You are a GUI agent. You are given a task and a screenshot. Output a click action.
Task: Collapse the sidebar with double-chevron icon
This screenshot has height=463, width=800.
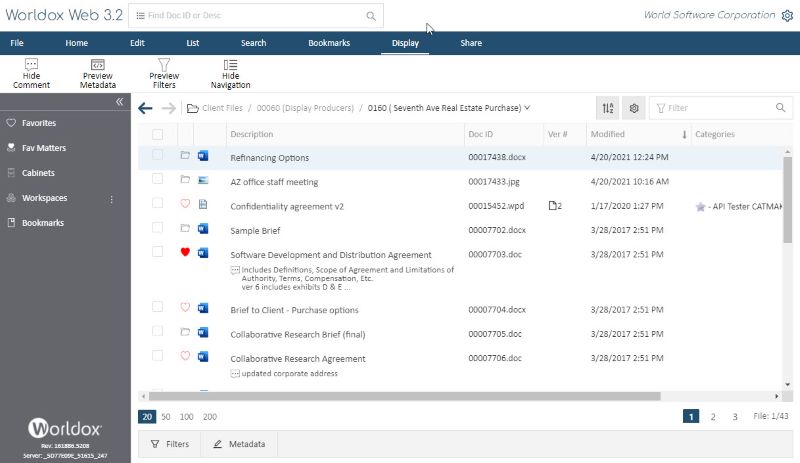pos(119,102)
